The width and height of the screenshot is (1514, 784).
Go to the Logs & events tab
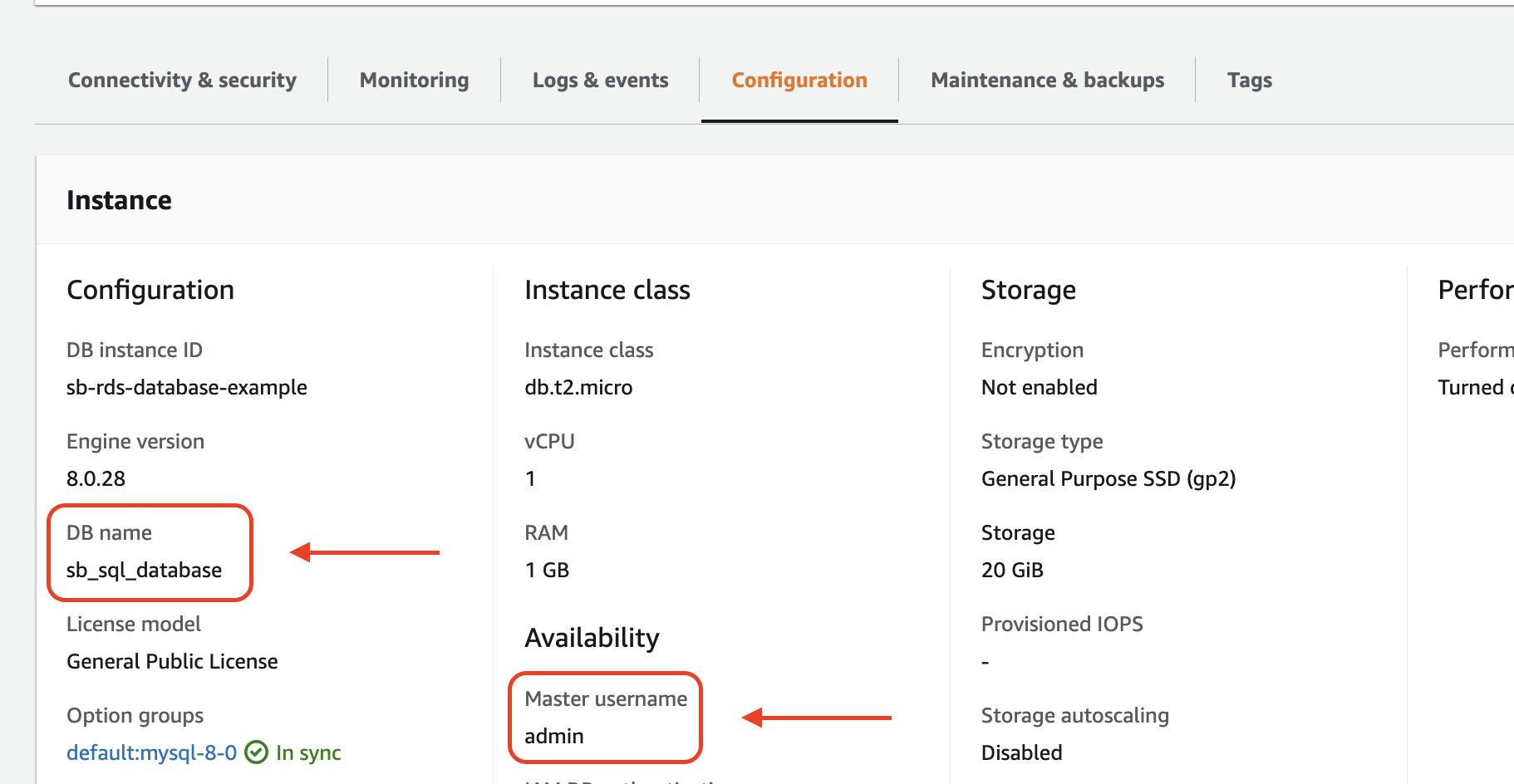pos(600,81)
